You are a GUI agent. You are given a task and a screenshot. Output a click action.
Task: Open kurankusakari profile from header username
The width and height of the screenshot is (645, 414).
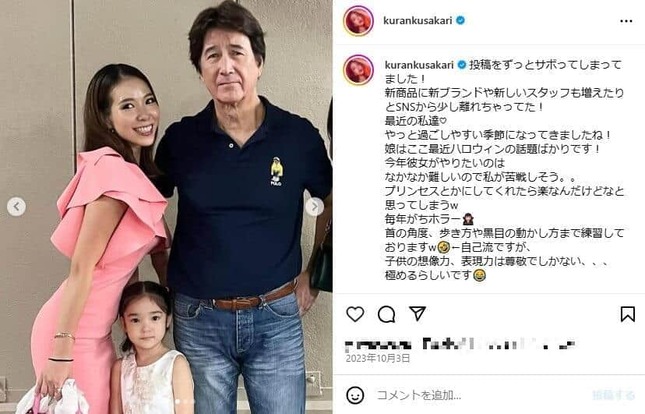tap(418, 20)
